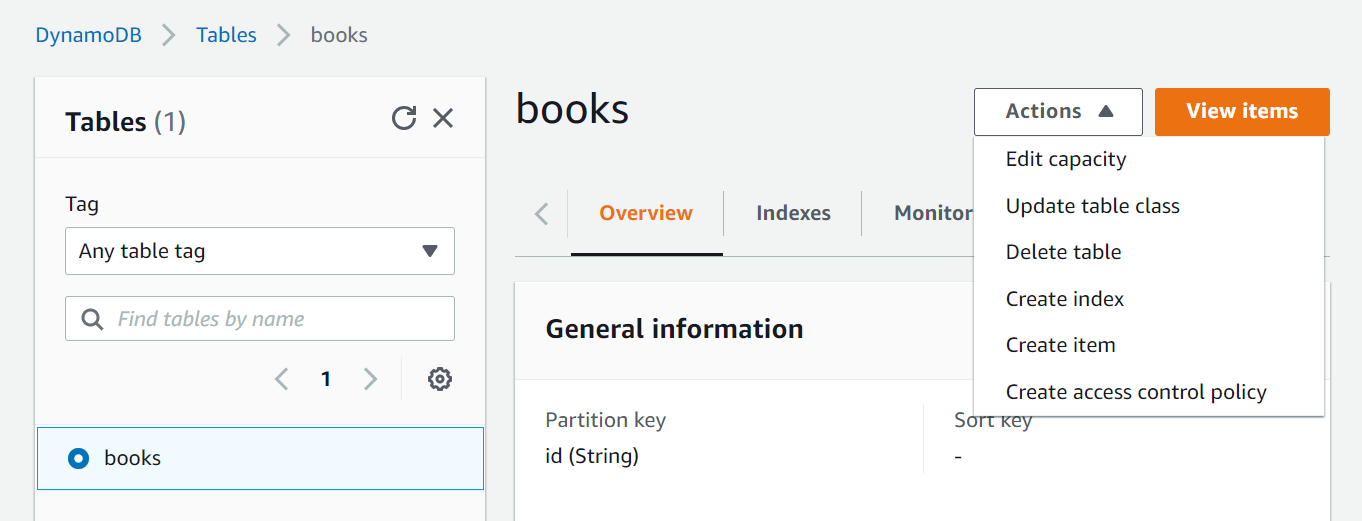Switch to the Indexes tab
This screenshot has height=521, width=1362.
(793, 213)
